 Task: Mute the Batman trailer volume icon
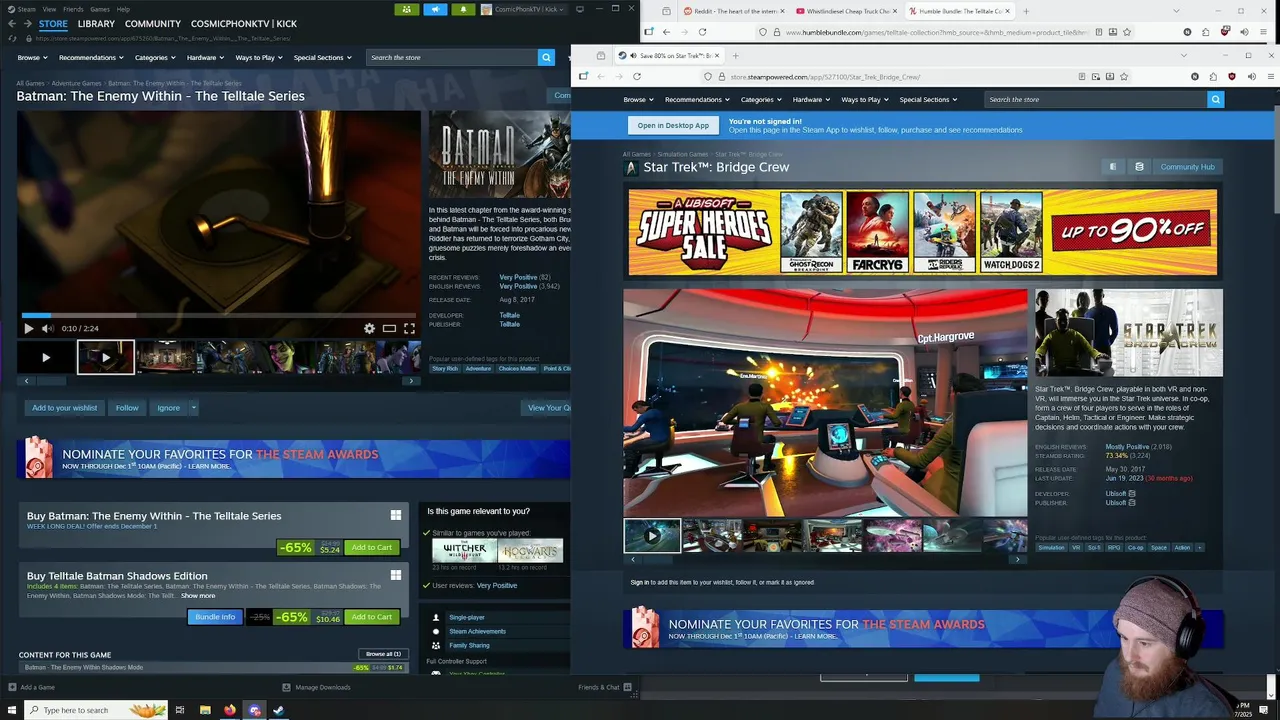[x=46, y=328]
